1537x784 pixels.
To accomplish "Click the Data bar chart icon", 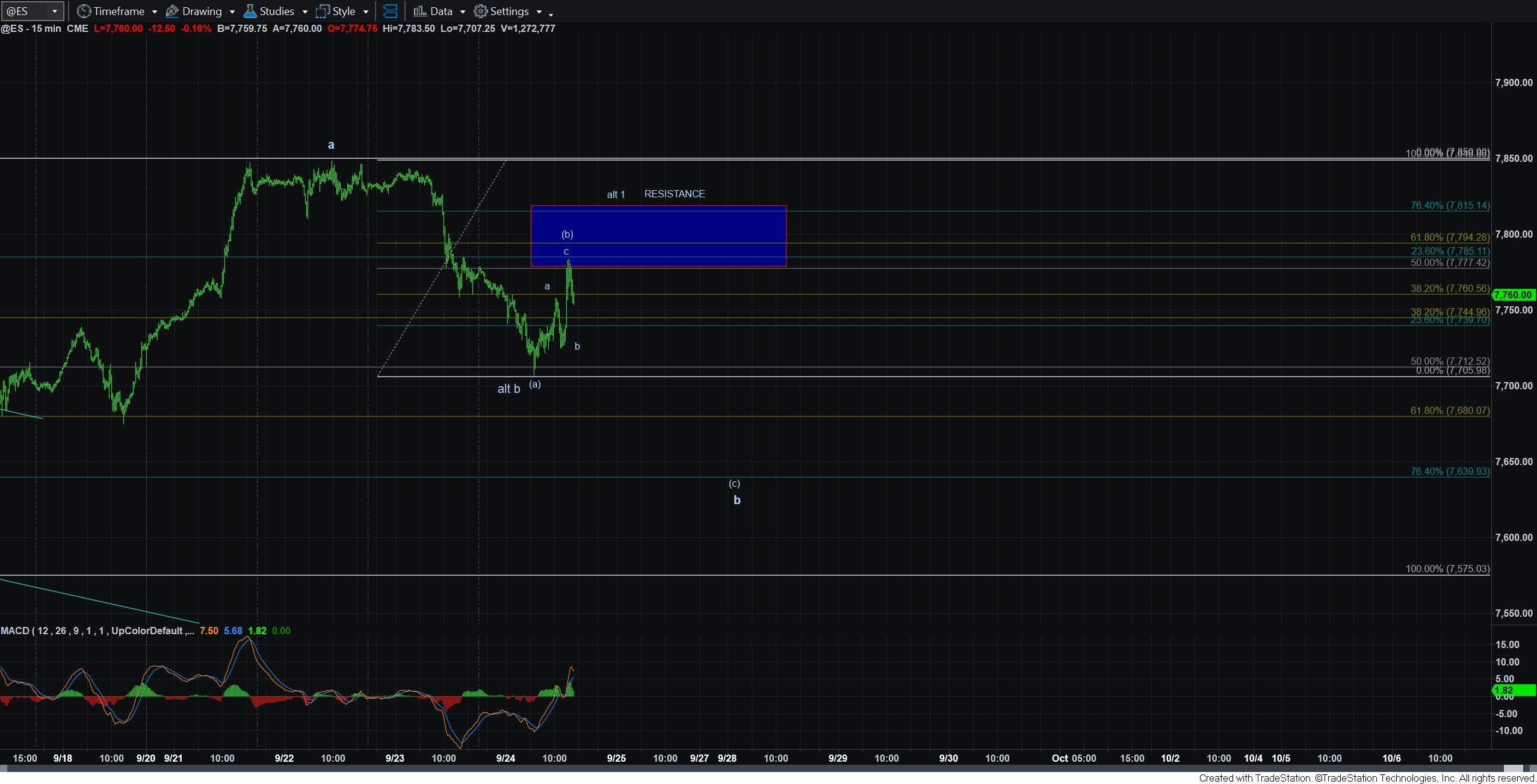I will (419, 11).
